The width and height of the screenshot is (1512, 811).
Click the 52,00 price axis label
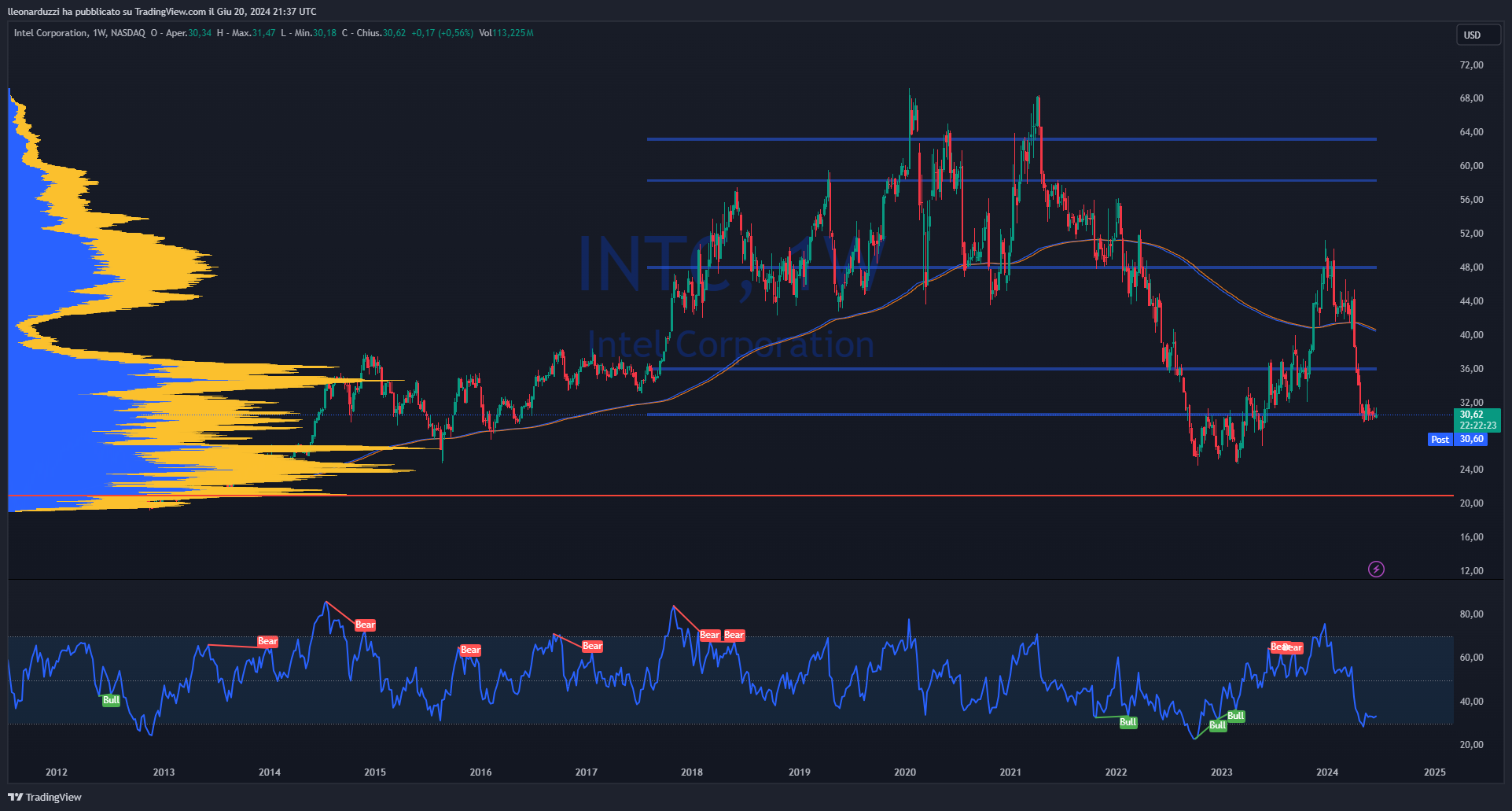click(1471, 234)
